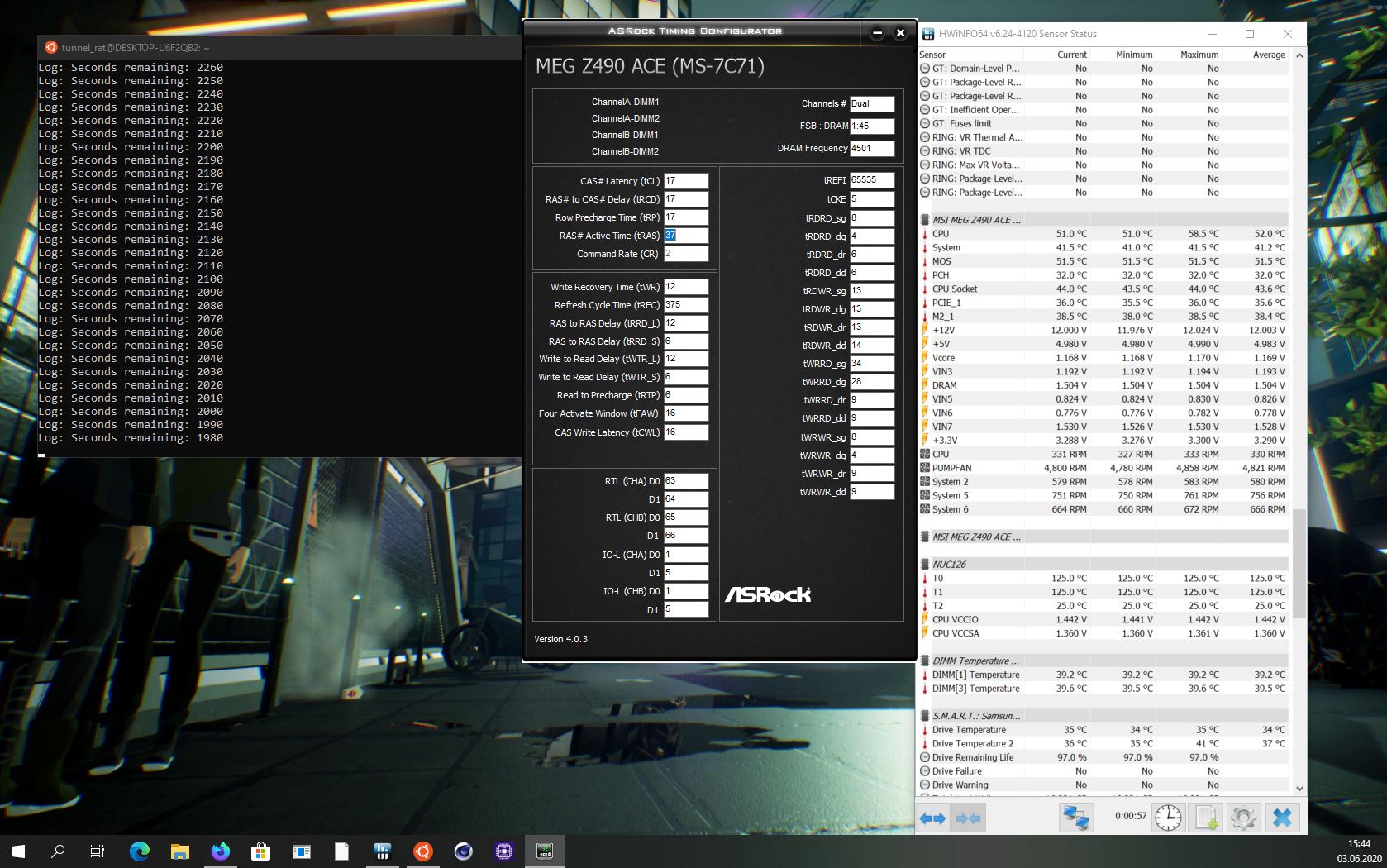
Task: Open Microsoft Store from the taskbar
Action: click(261, 851)
